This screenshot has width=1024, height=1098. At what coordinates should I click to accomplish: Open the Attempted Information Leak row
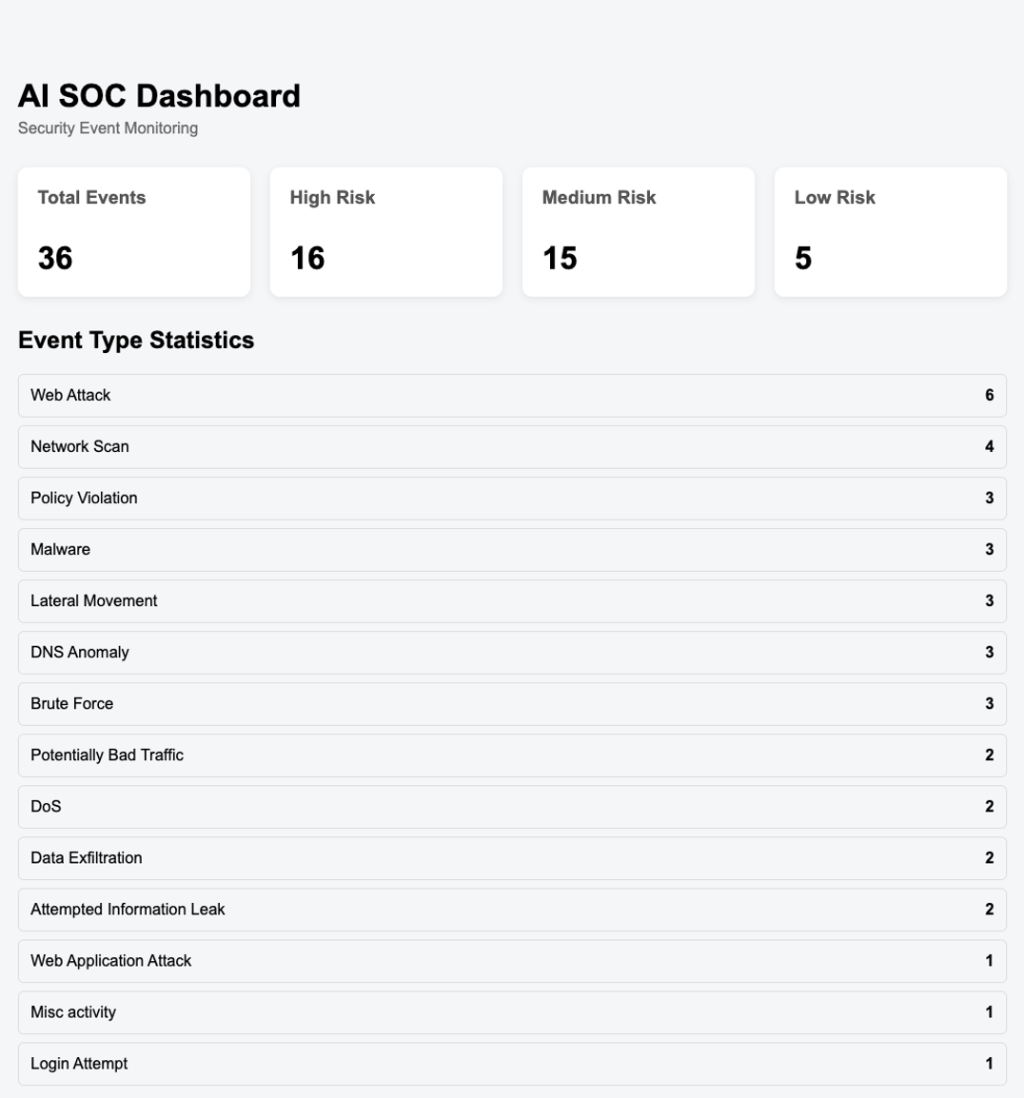(512, 910)
